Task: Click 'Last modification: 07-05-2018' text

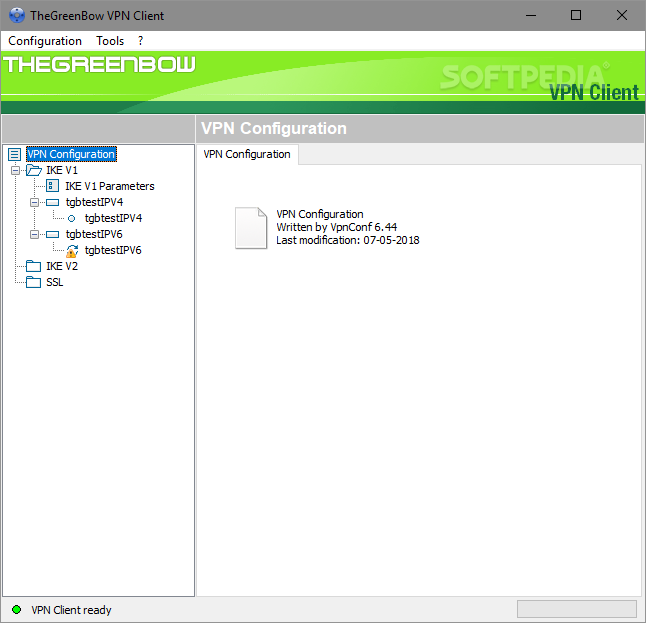Action: (x=348, y=240)
